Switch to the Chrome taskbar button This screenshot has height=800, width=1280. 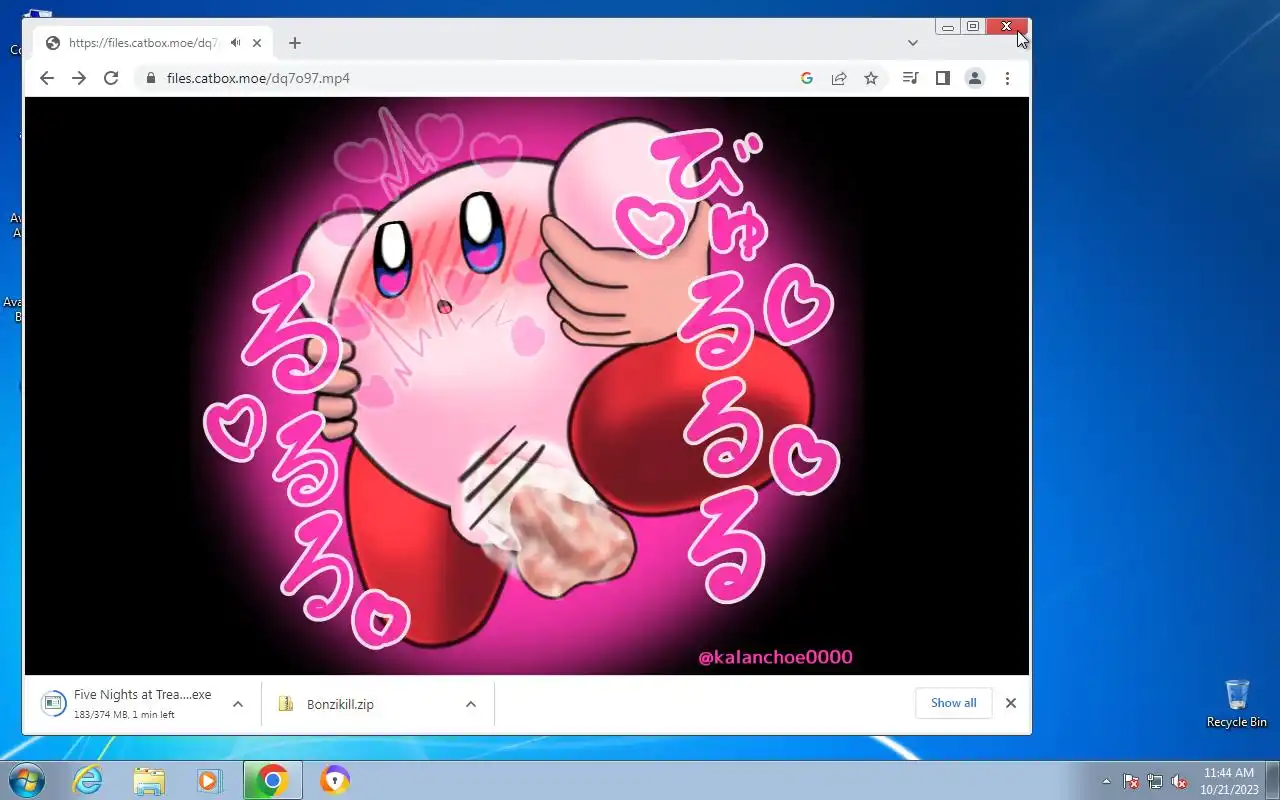(272, 780)
